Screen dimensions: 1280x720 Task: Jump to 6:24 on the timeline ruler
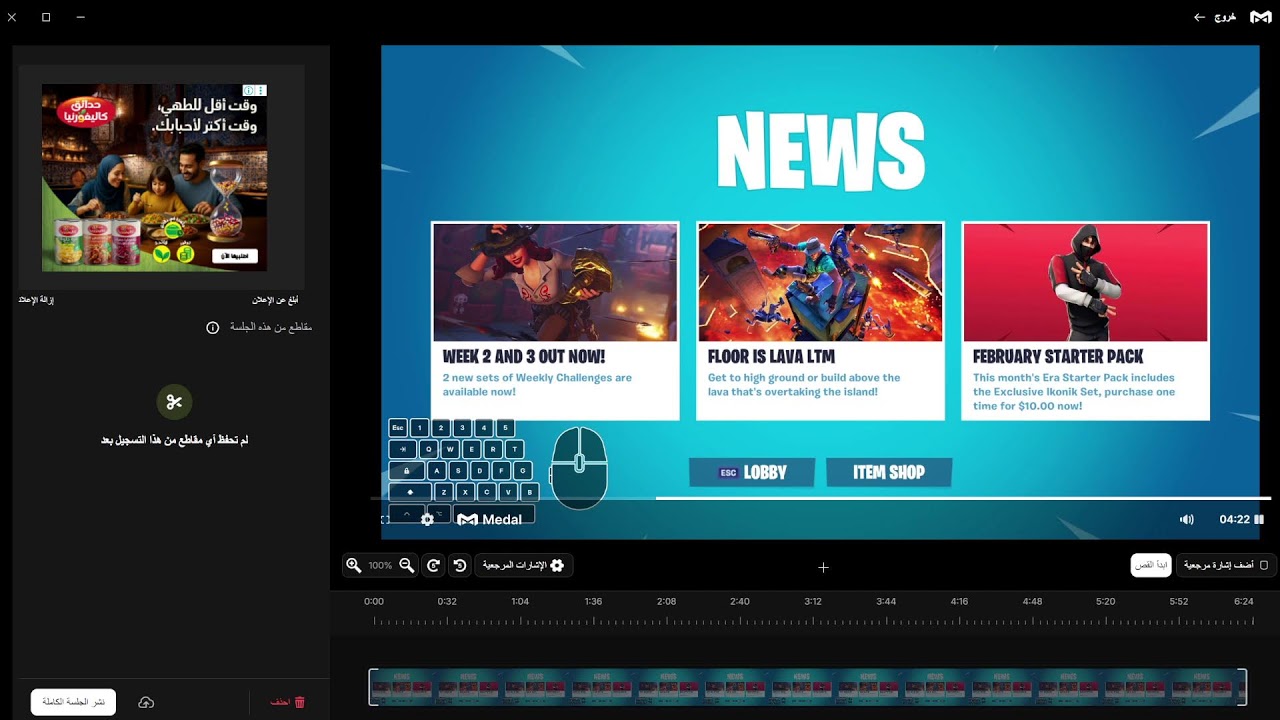pyautogui.click(x=1244, y=601)
